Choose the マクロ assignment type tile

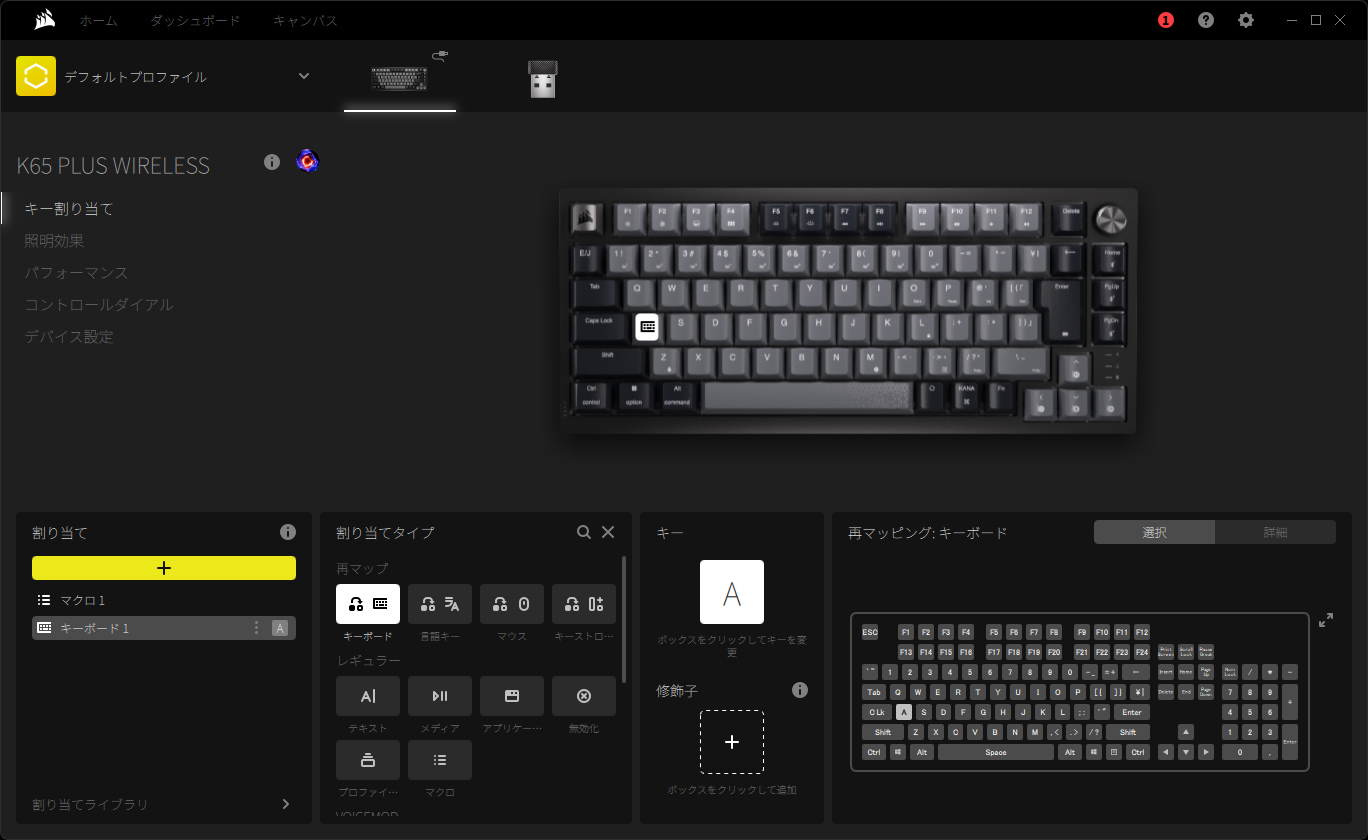coord(440,760)
